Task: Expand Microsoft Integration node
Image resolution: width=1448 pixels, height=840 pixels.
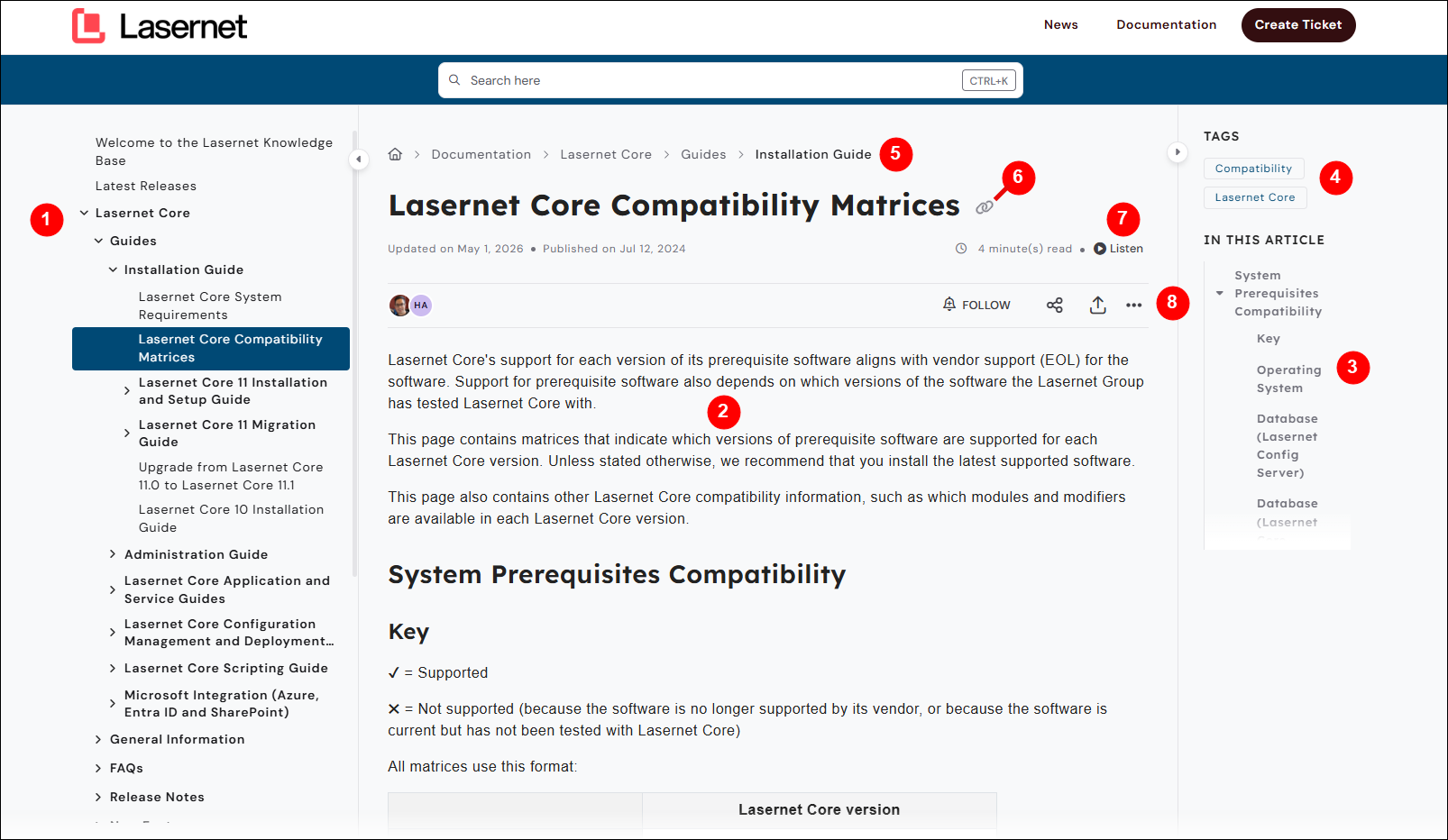Action: 113,704
